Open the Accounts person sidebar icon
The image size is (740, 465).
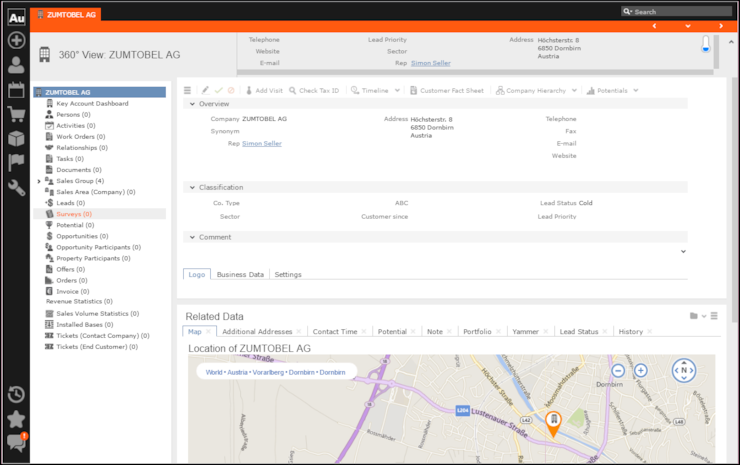[x=16, y=65]
